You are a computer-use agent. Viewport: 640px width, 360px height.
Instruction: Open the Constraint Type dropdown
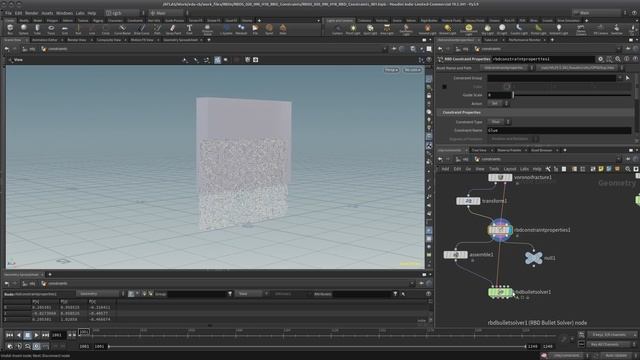pos(500,122)
